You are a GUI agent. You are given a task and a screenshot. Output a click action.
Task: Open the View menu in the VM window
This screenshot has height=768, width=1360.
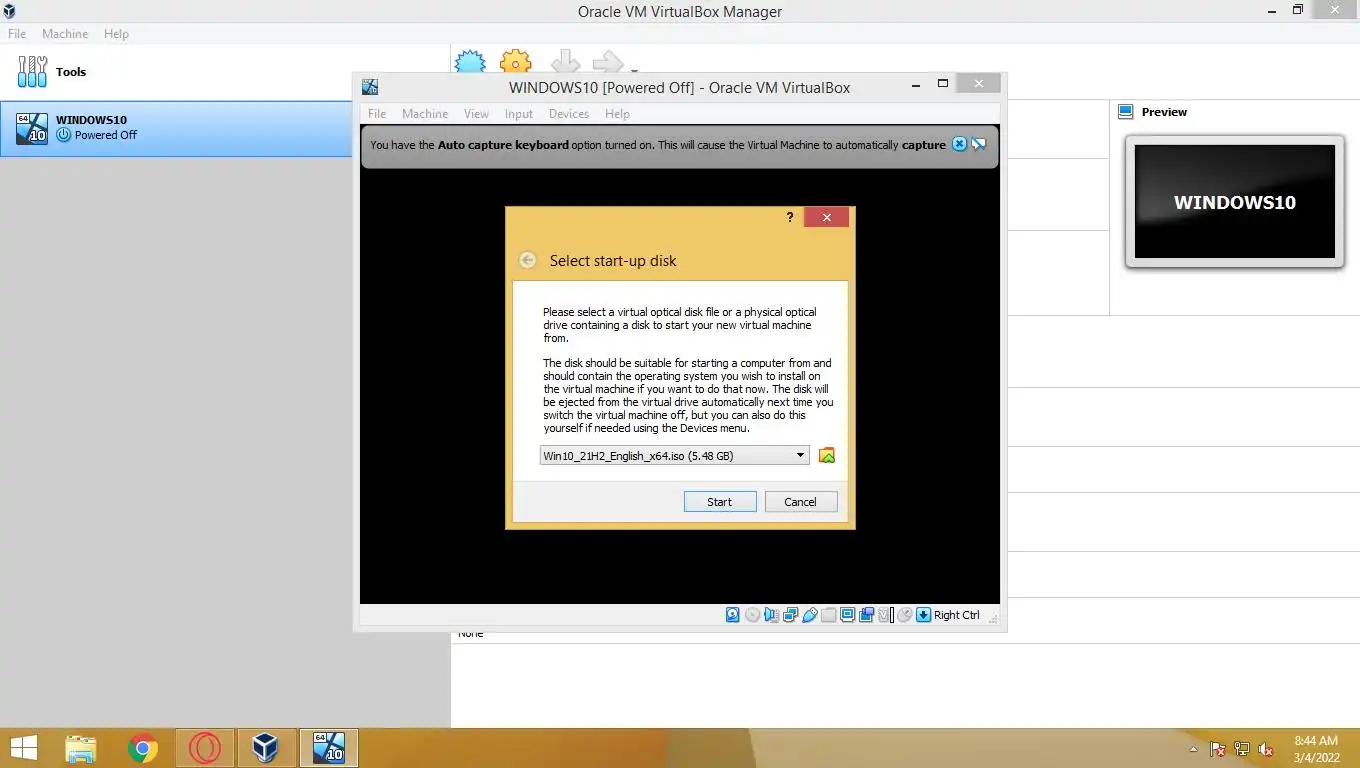pyautogui.click(x=476, y=114)
